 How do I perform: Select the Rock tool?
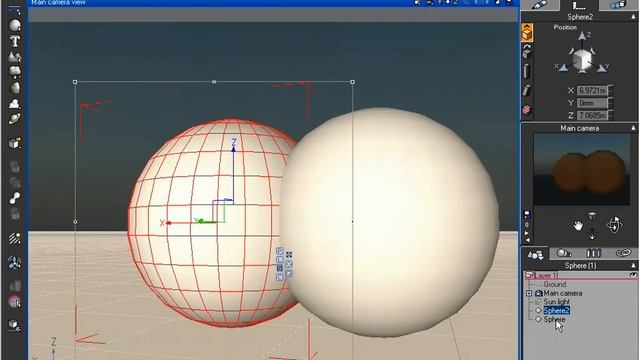point(15,87)
